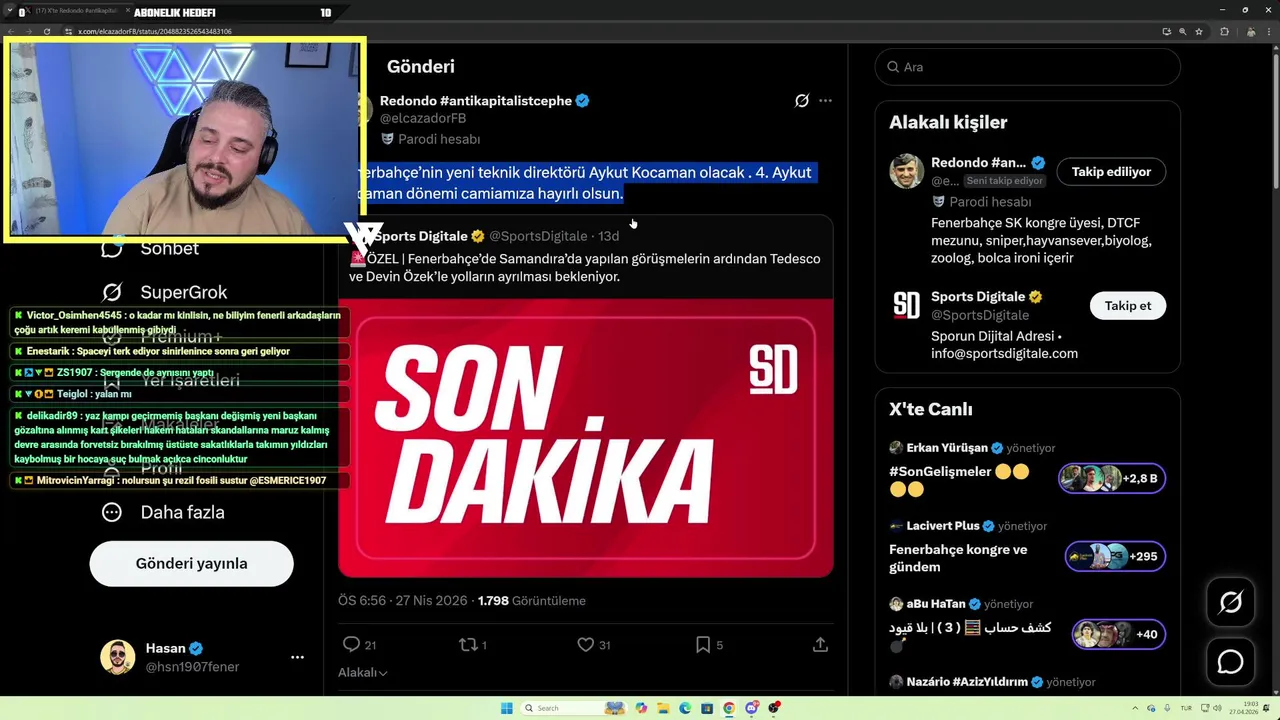
Task: Click the browser address bar URL
Action: pos(155,31)
